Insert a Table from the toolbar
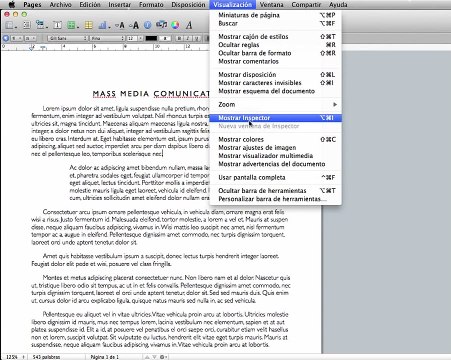Viewport: 451px width, 360px height. click(x=88, y=25)
